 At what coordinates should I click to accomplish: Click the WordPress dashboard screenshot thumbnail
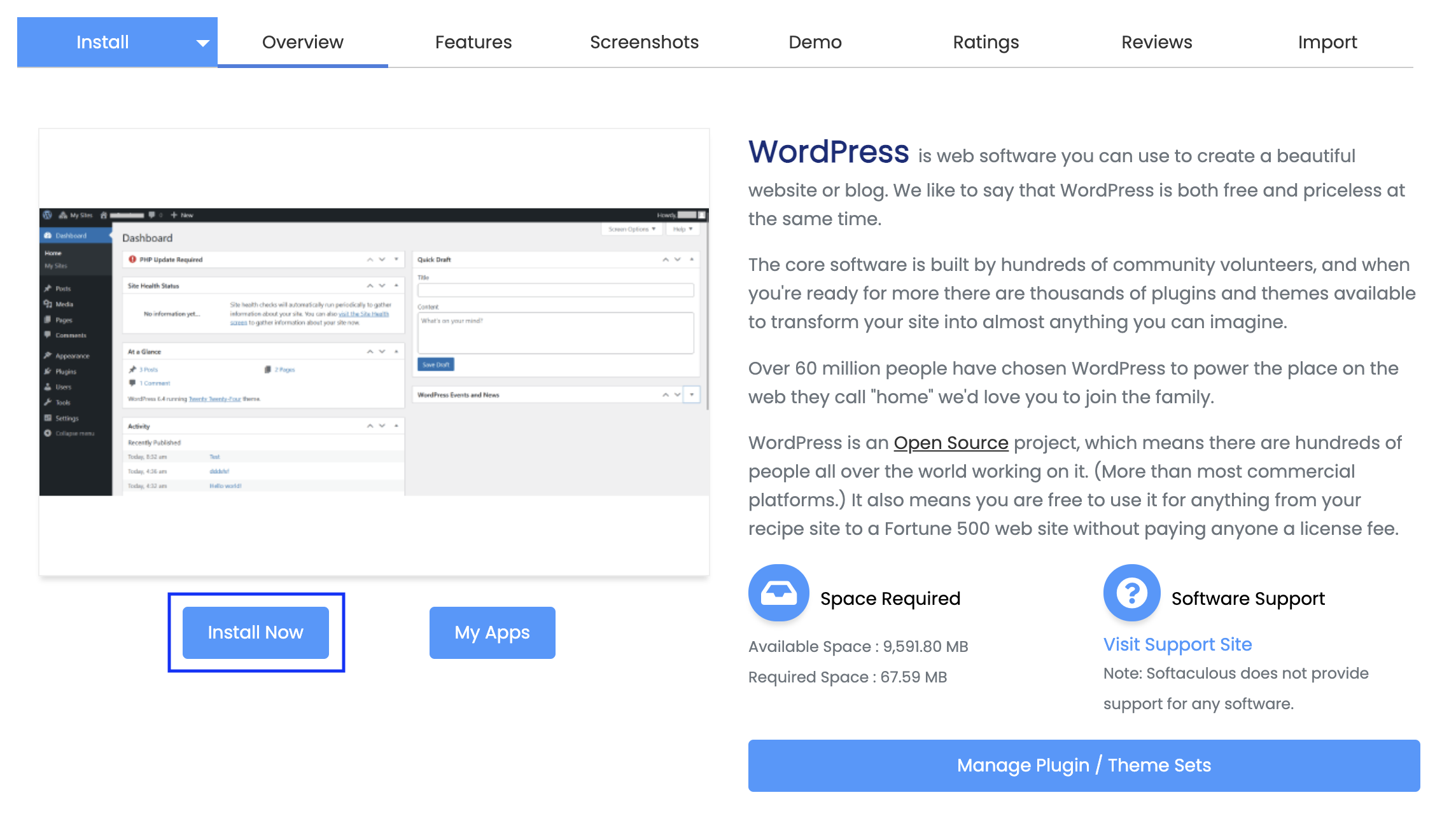coord(374,352)
